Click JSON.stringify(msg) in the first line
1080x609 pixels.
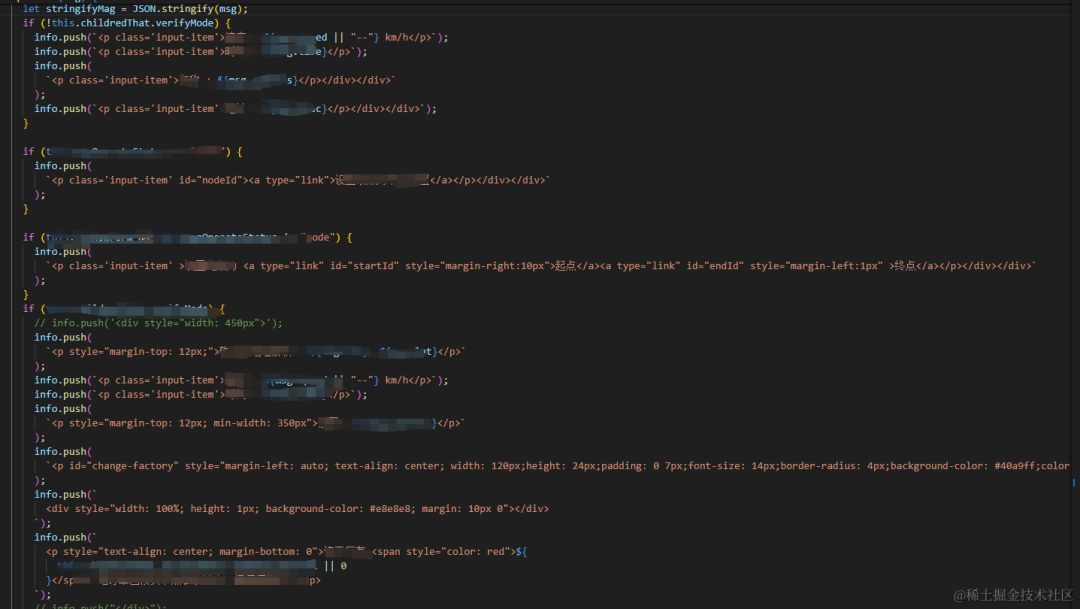pos(190,9)
